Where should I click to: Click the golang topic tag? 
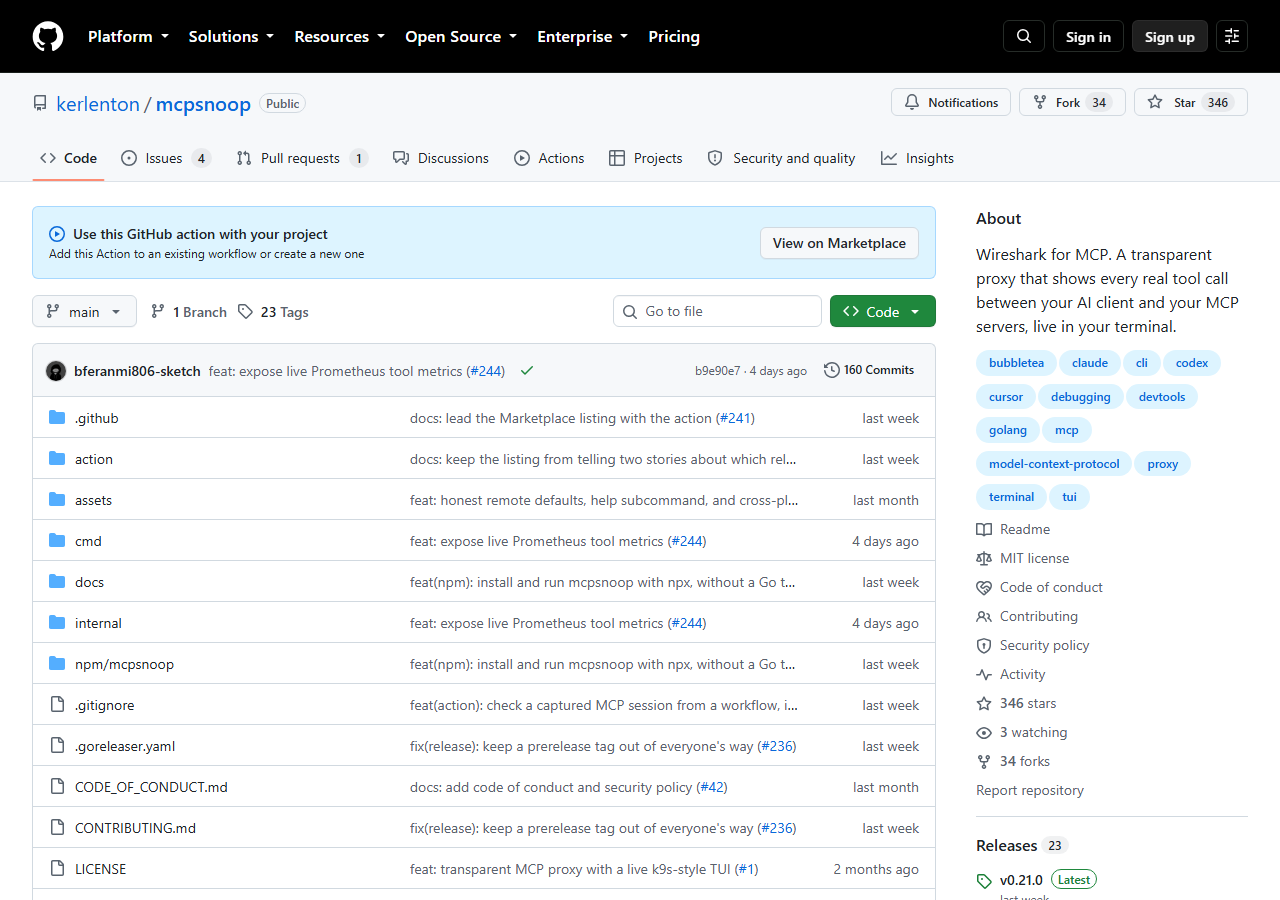click(x=1008, y=430)
